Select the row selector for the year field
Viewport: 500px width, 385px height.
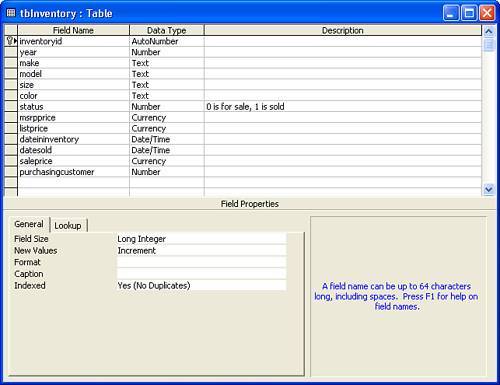(11, 52)
